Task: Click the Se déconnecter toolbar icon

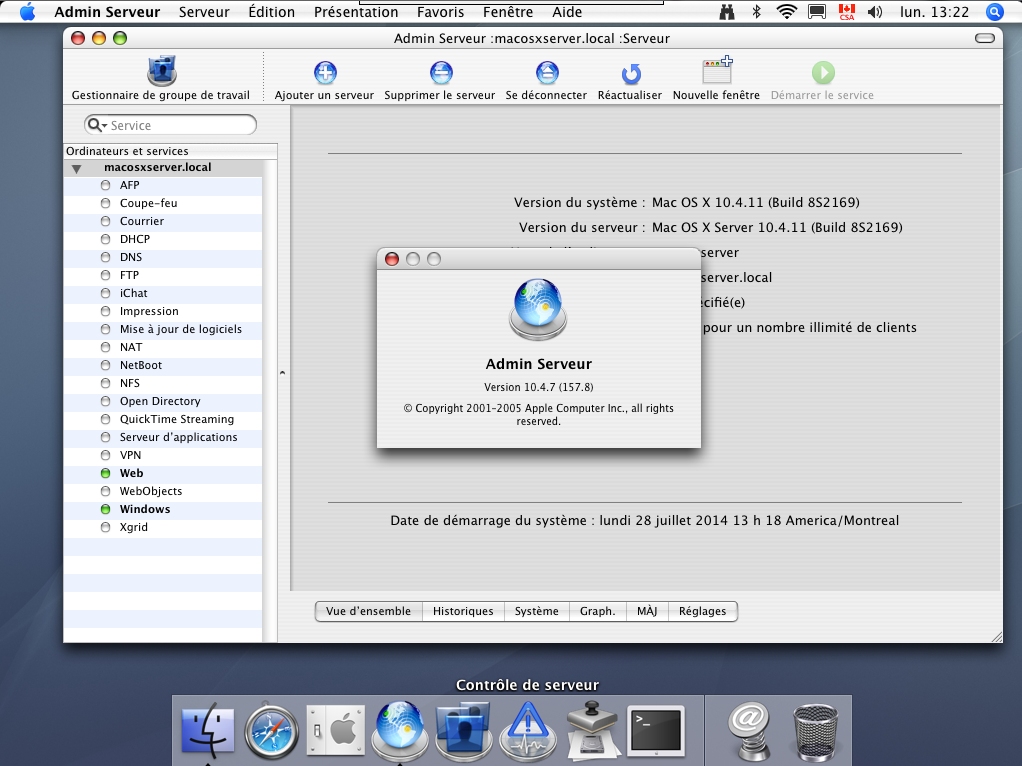Action: tap(546, 73)
